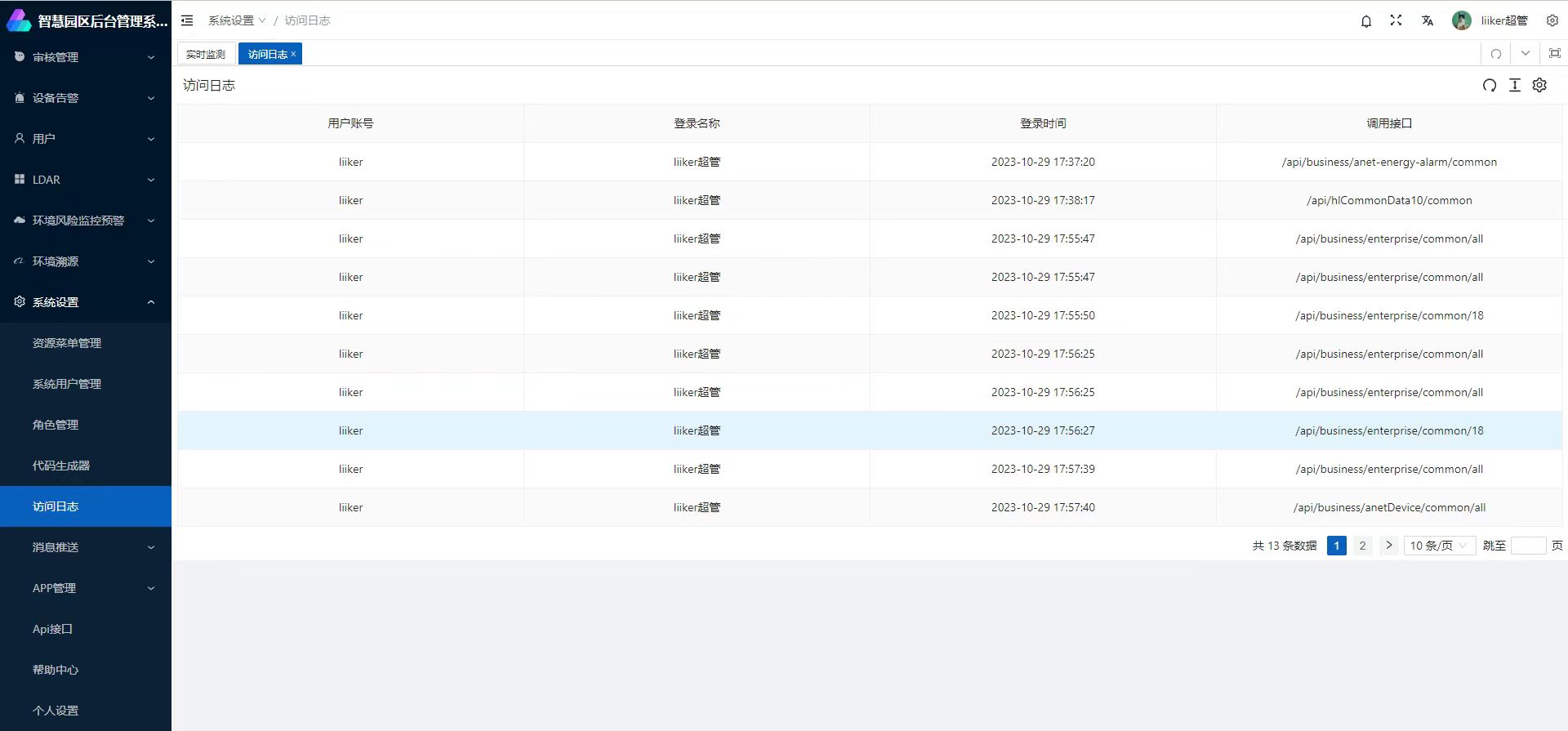This screenshot has height=731, width=1568.
Task: Expand the 环境溯源 chevron
Action: click(151, 261)
